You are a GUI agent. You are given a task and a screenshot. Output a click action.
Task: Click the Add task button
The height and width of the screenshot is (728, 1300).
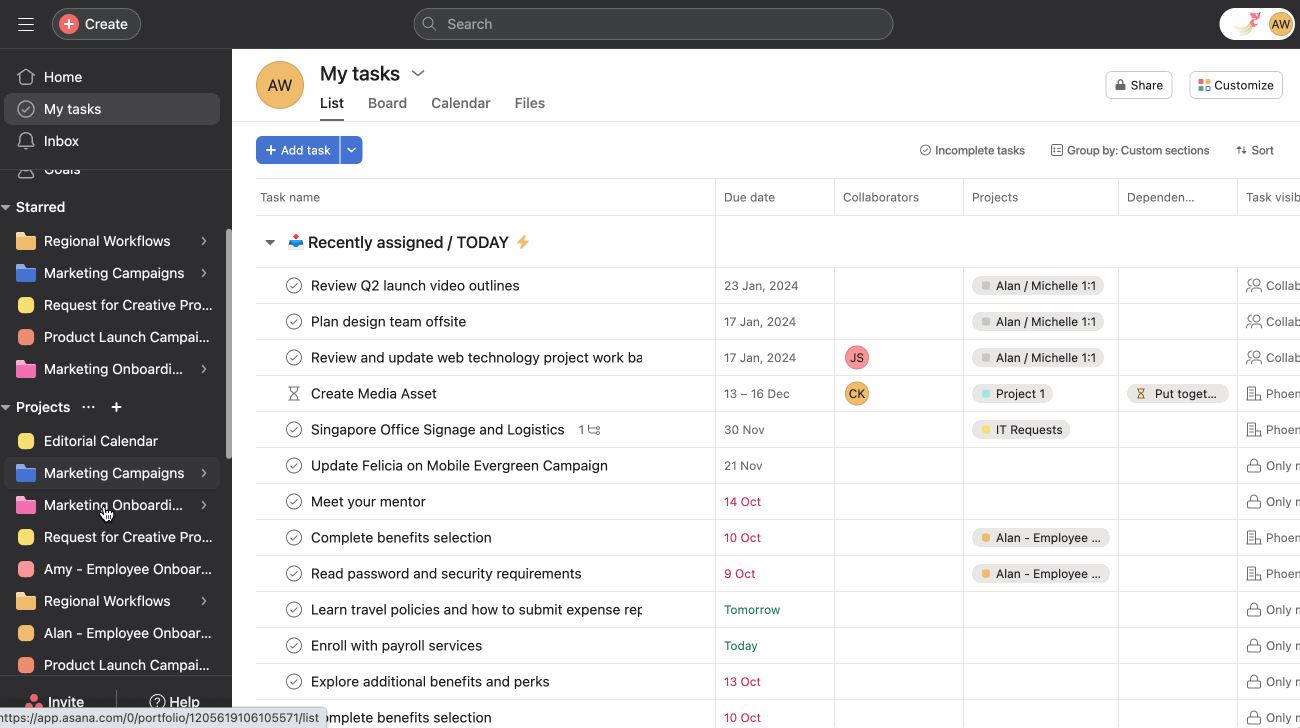click(298, 150)
